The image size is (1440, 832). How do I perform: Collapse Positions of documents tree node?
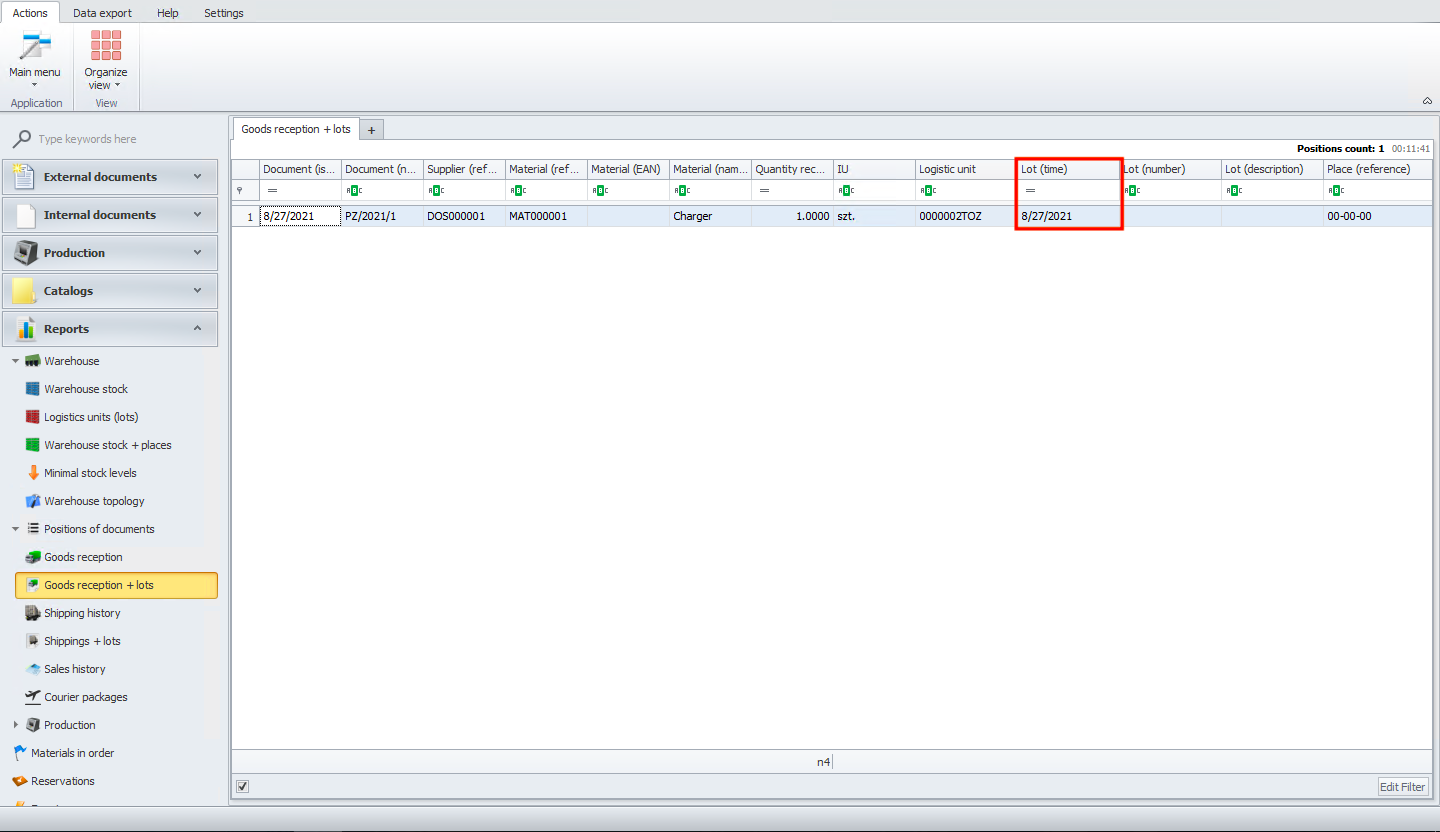point(15,529)
